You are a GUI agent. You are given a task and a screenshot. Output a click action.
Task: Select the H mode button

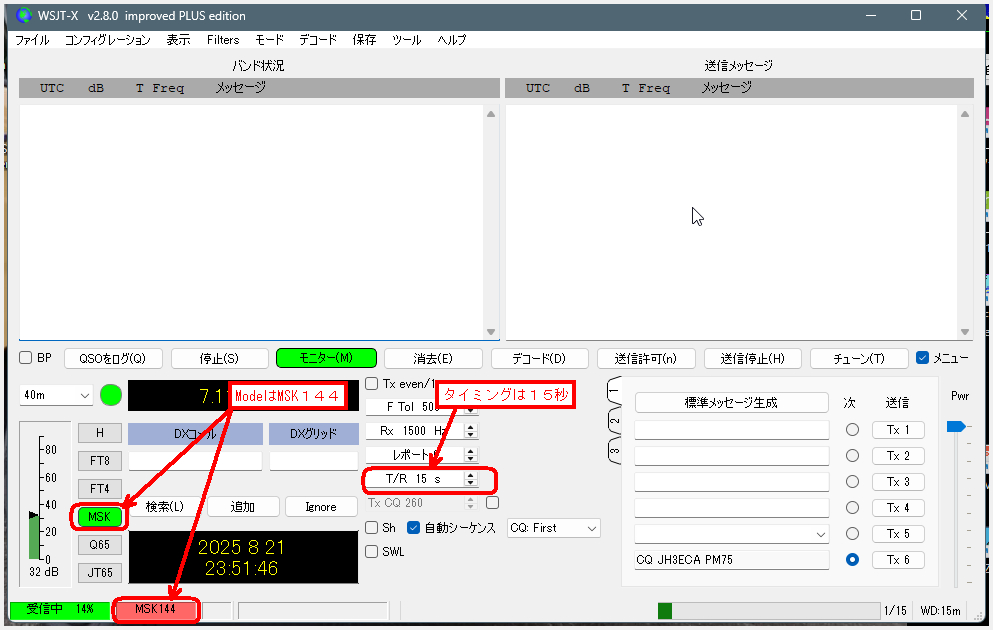(x=99, y=433)
